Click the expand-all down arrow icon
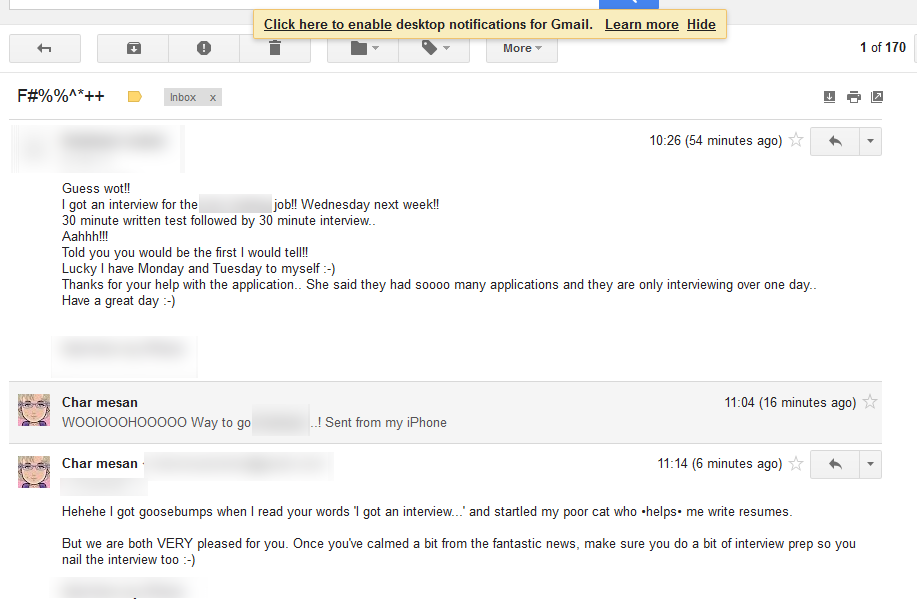Viewport: 917px width, 609px height. coord(829,97)
